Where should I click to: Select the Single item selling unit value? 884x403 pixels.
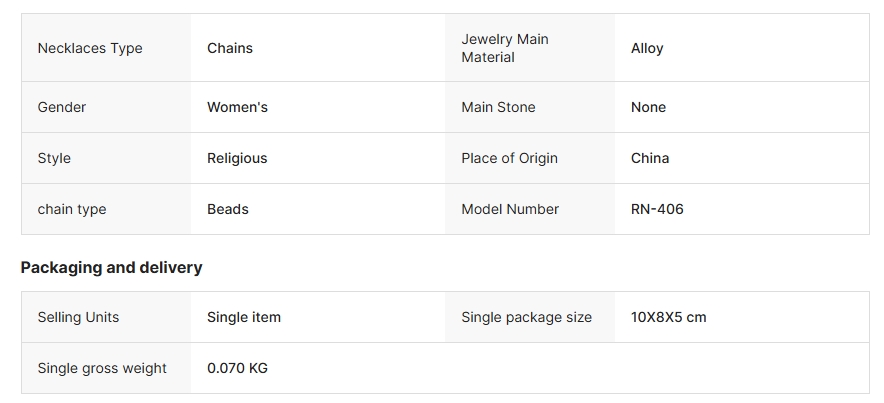[244, 317]
